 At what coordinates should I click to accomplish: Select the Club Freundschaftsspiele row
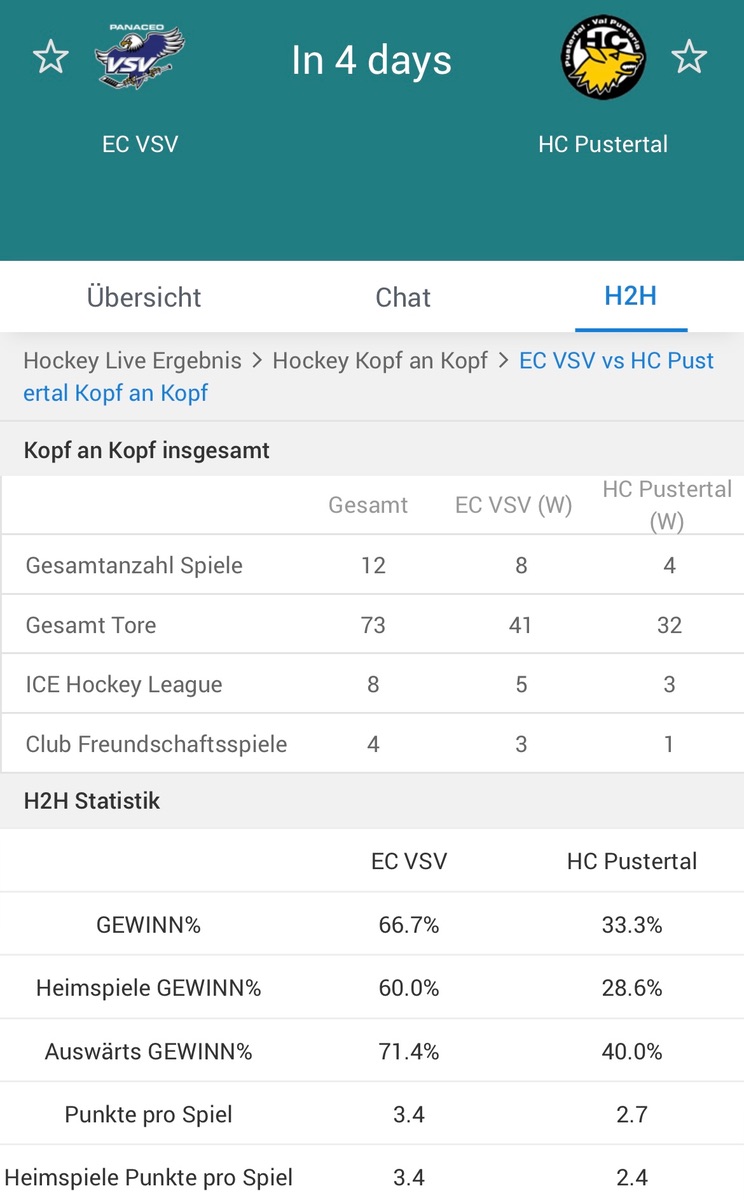(372, 744)
